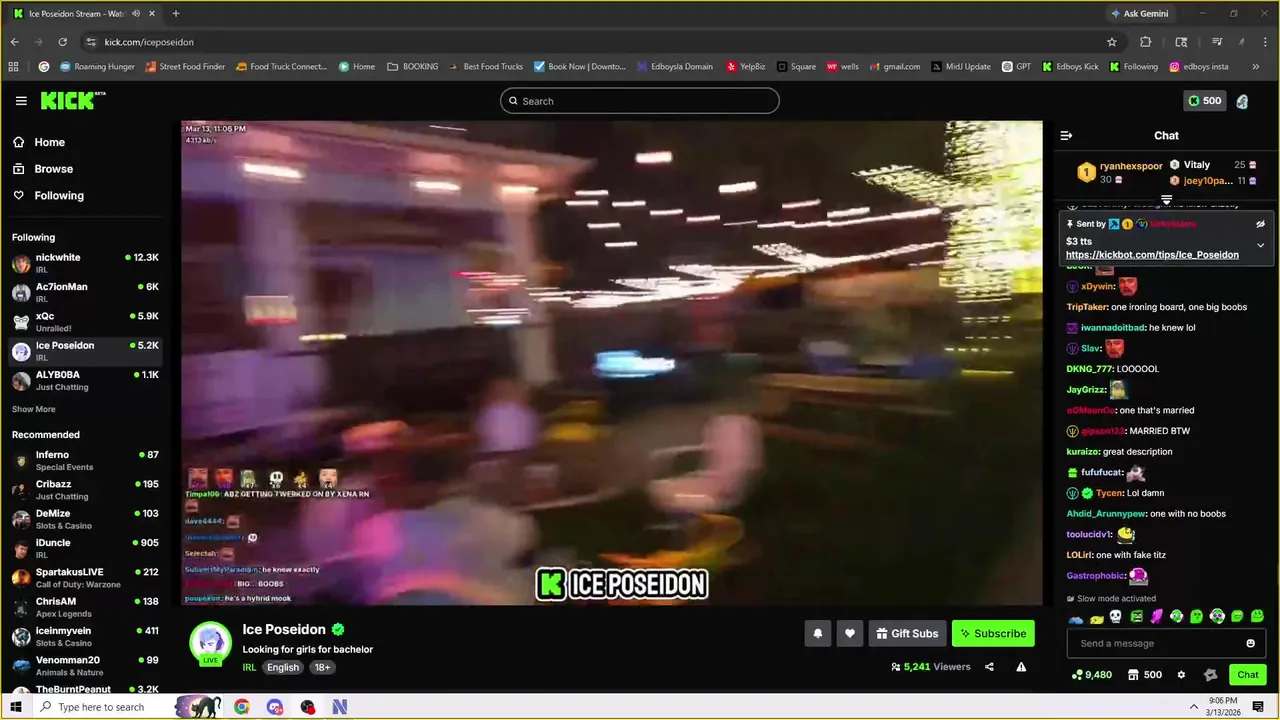Image resolution: width=1280 pixels, height=720 pixels.
Task: Click ryanhexspoor top gifter name
Action: click(1131, 166)
